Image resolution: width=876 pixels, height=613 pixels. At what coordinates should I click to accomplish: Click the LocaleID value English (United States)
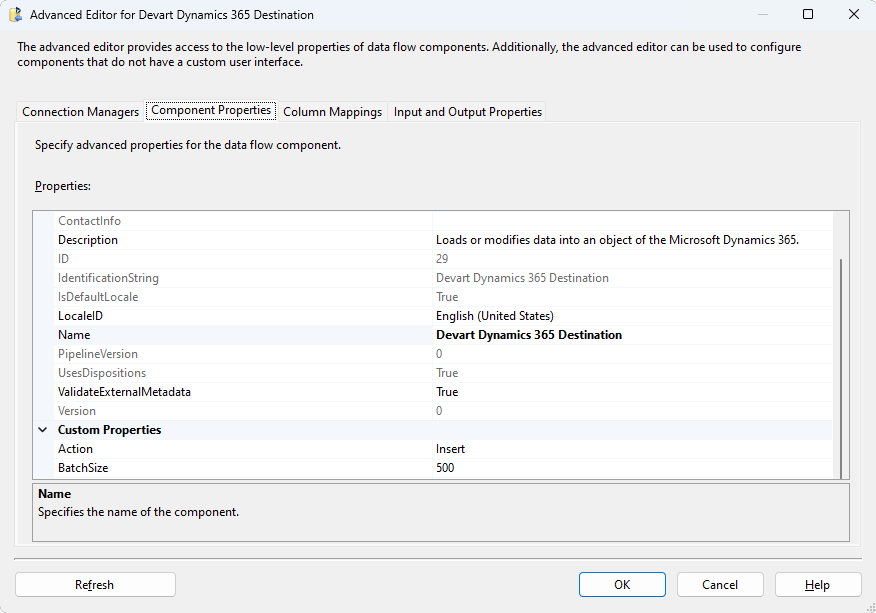point(630,316)
